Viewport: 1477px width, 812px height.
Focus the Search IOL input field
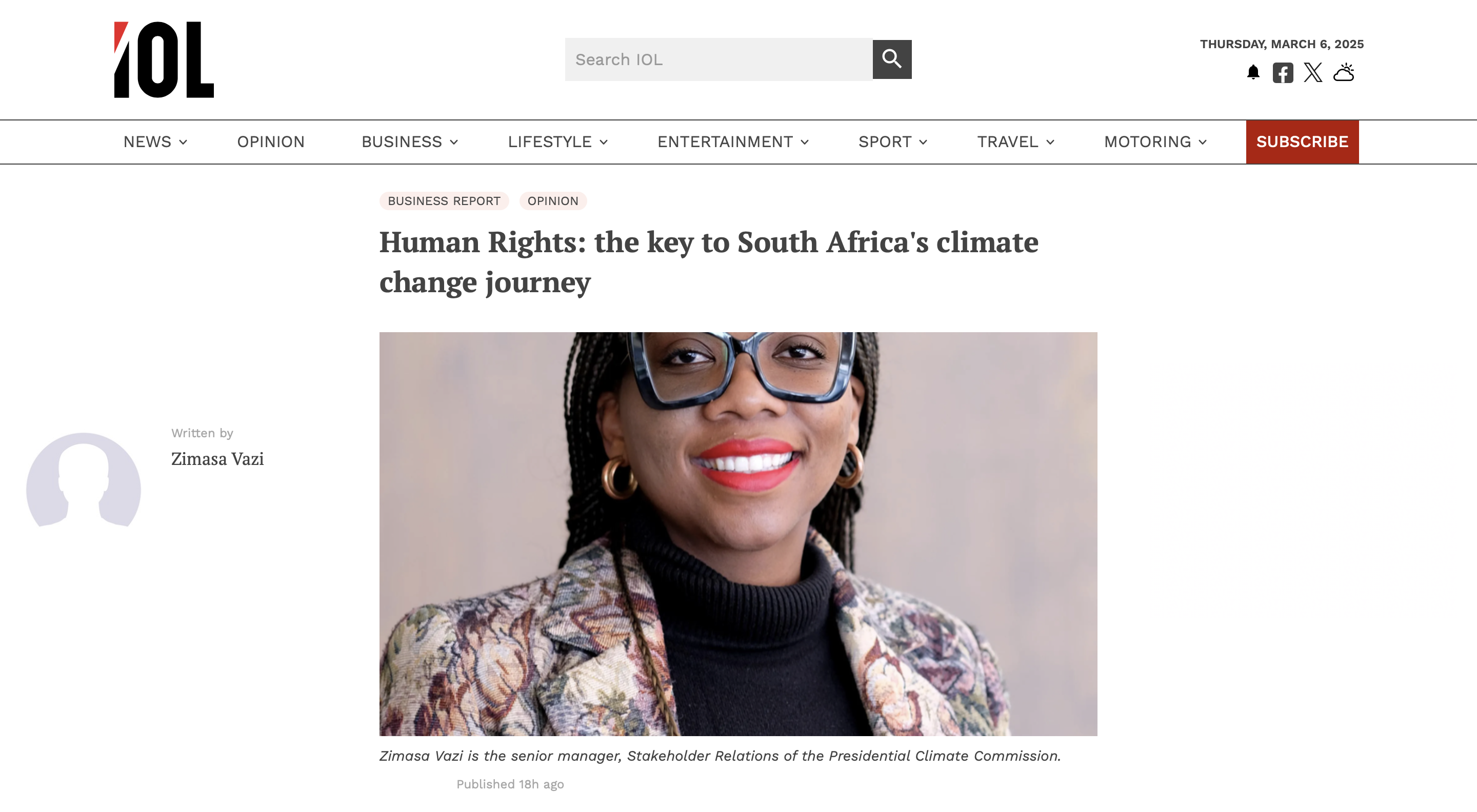[718, 59]
